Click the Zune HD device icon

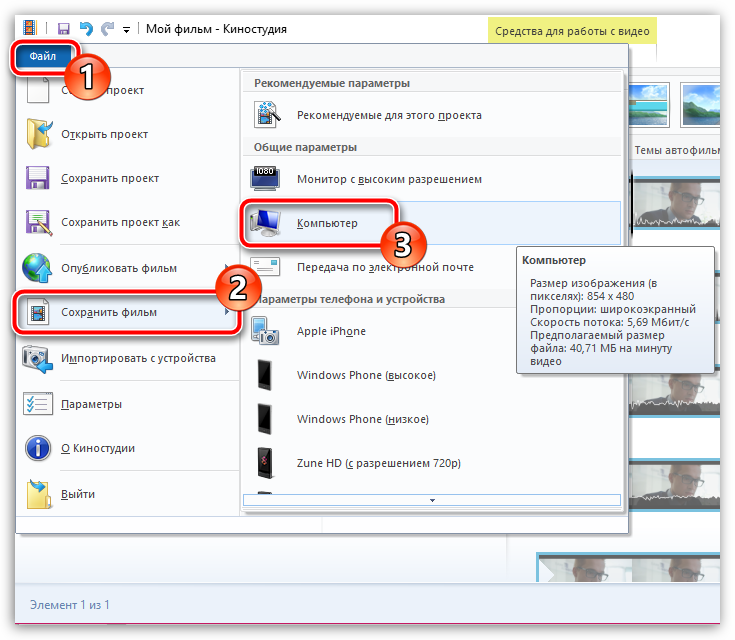point(265,463)
